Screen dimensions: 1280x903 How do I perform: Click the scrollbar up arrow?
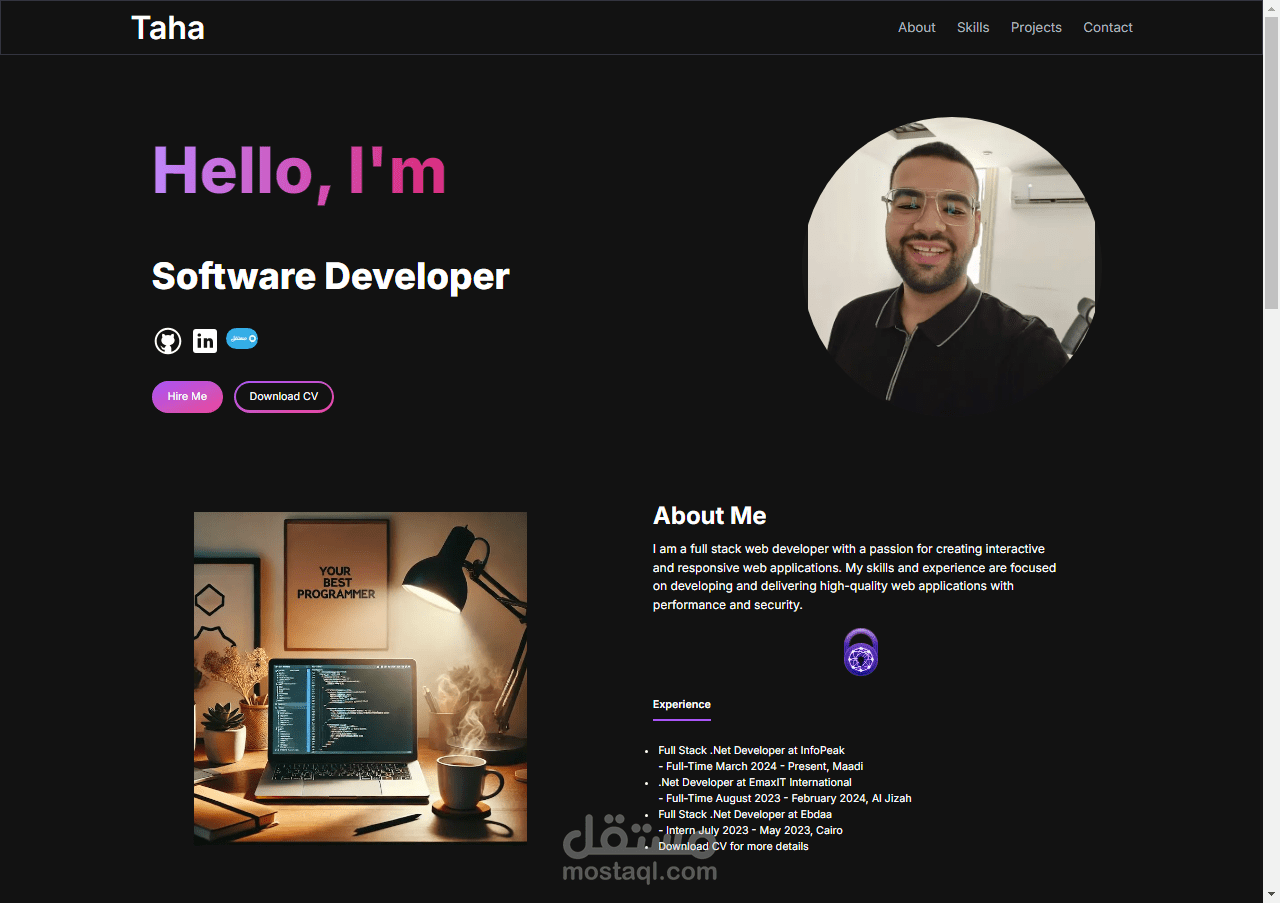pos(1271,8)
